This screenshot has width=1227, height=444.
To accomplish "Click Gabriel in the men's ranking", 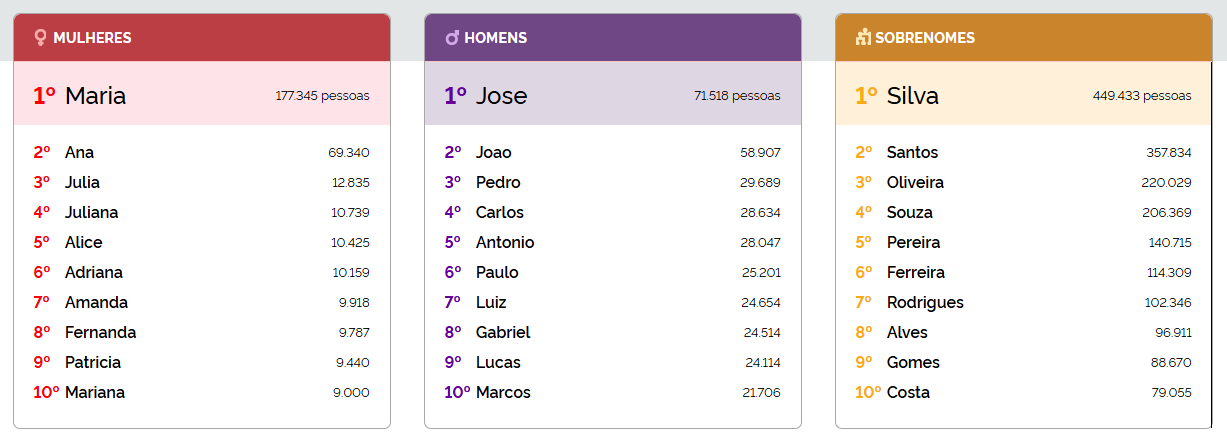I will [x=503, y=333].
